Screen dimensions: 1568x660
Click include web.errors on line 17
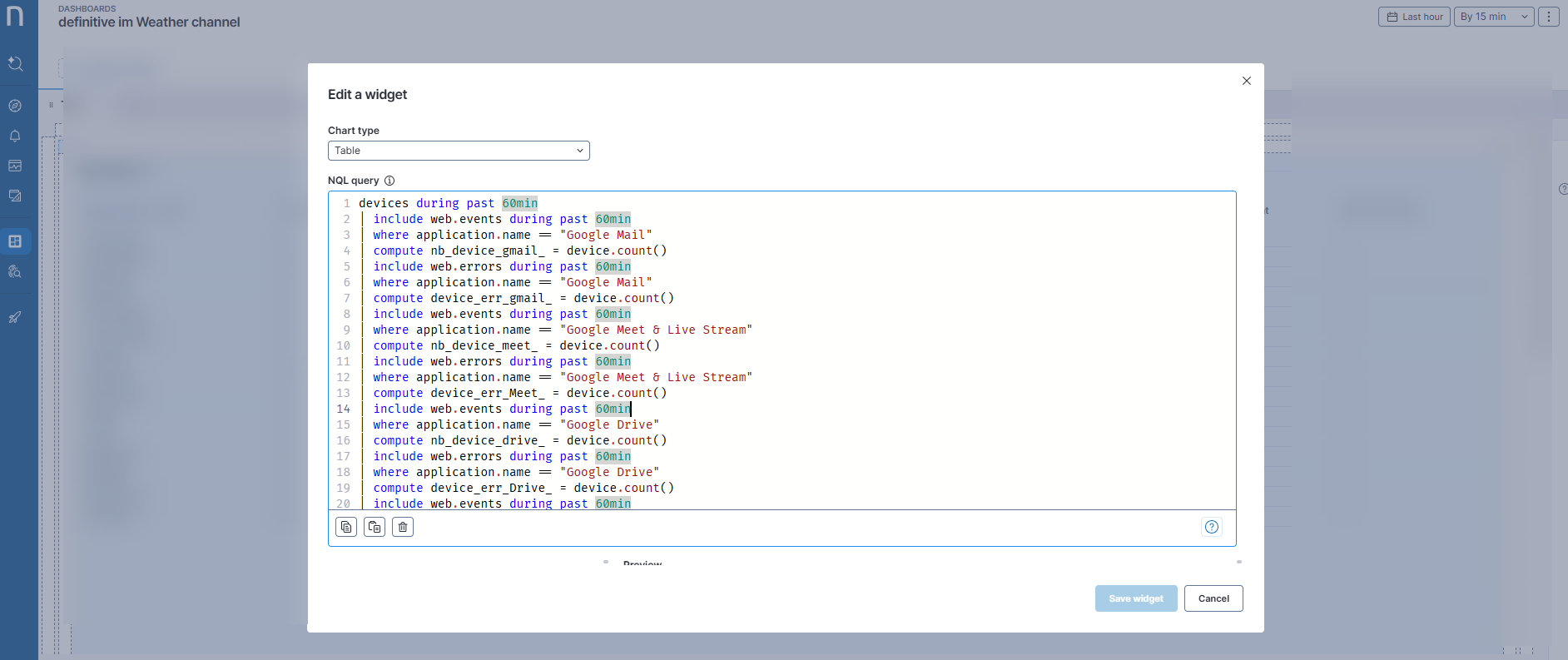[438, 456]
